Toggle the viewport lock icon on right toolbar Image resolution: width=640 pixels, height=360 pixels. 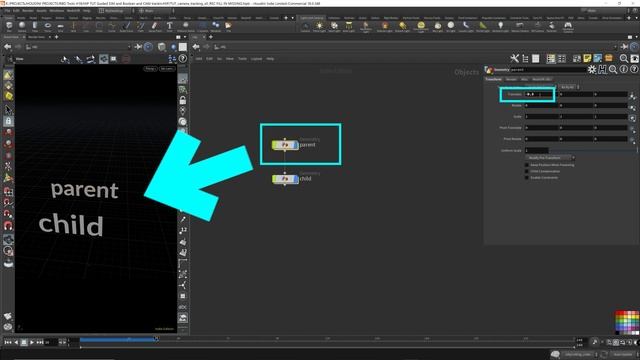coord(183,100)
